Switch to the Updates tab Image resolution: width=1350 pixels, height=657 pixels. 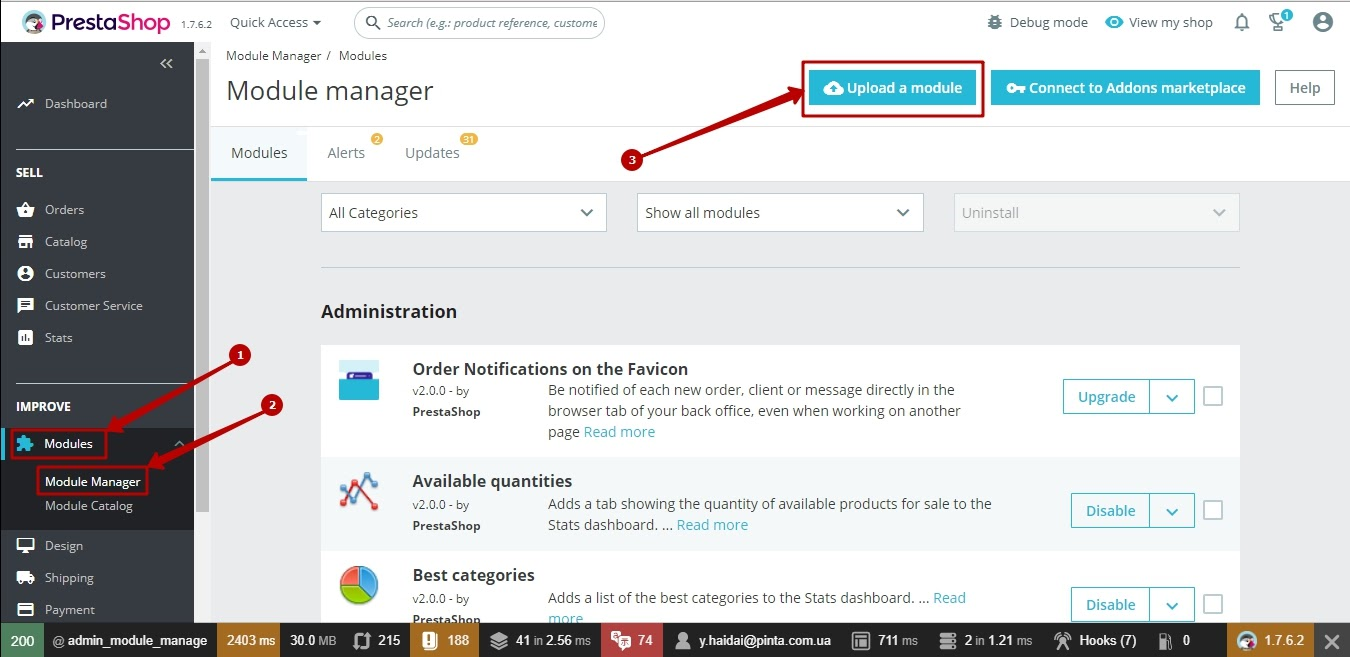point(432,153)
